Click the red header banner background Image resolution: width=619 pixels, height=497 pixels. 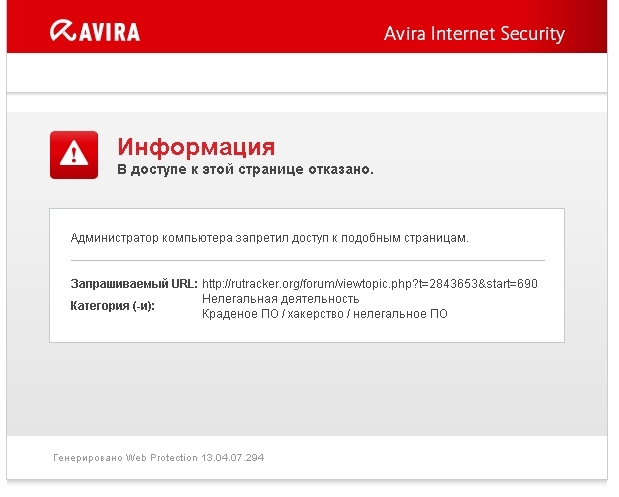(x=261, y=26)
